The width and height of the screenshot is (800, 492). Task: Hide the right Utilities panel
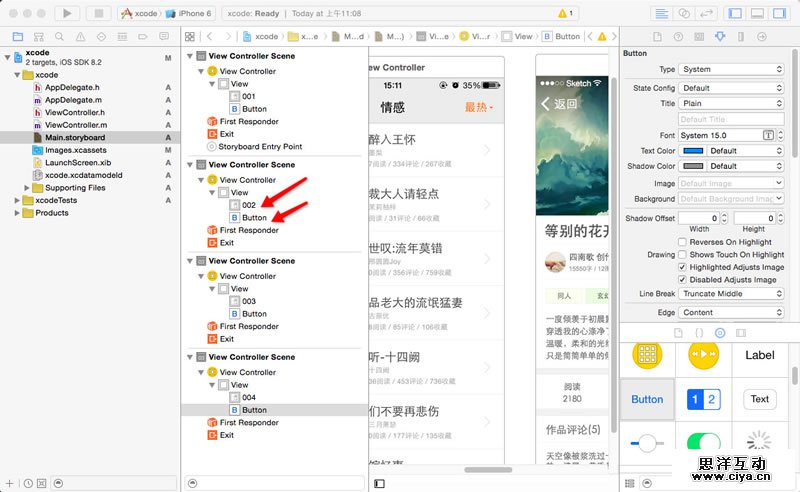pos(781,13)
